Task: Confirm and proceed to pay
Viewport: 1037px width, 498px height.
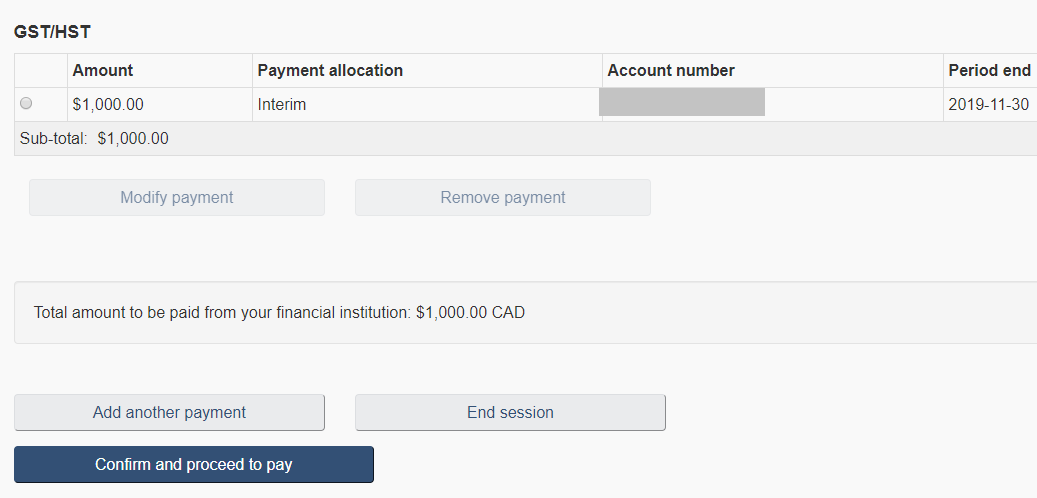Action: [x=194, y=464]
